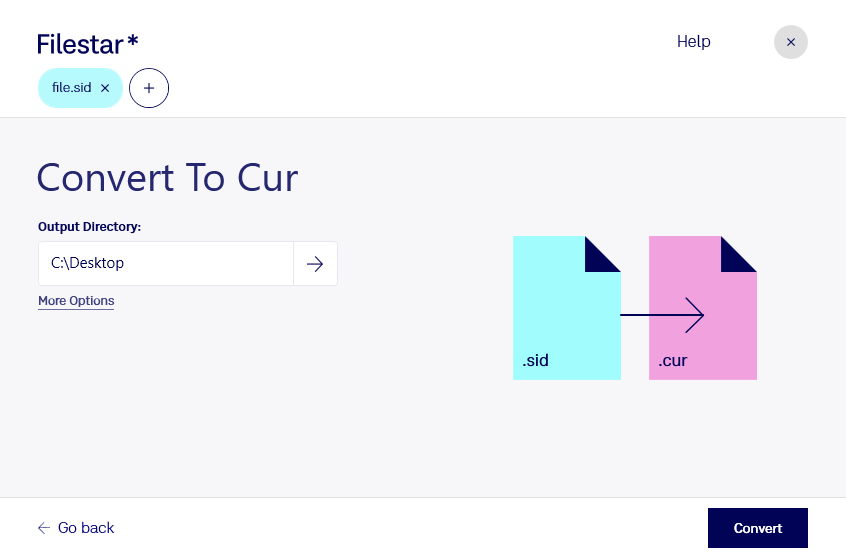This screenshot has width=846, height=558.
Task: Click the left arrow icon beside Go back
Action: pos(44,528)
